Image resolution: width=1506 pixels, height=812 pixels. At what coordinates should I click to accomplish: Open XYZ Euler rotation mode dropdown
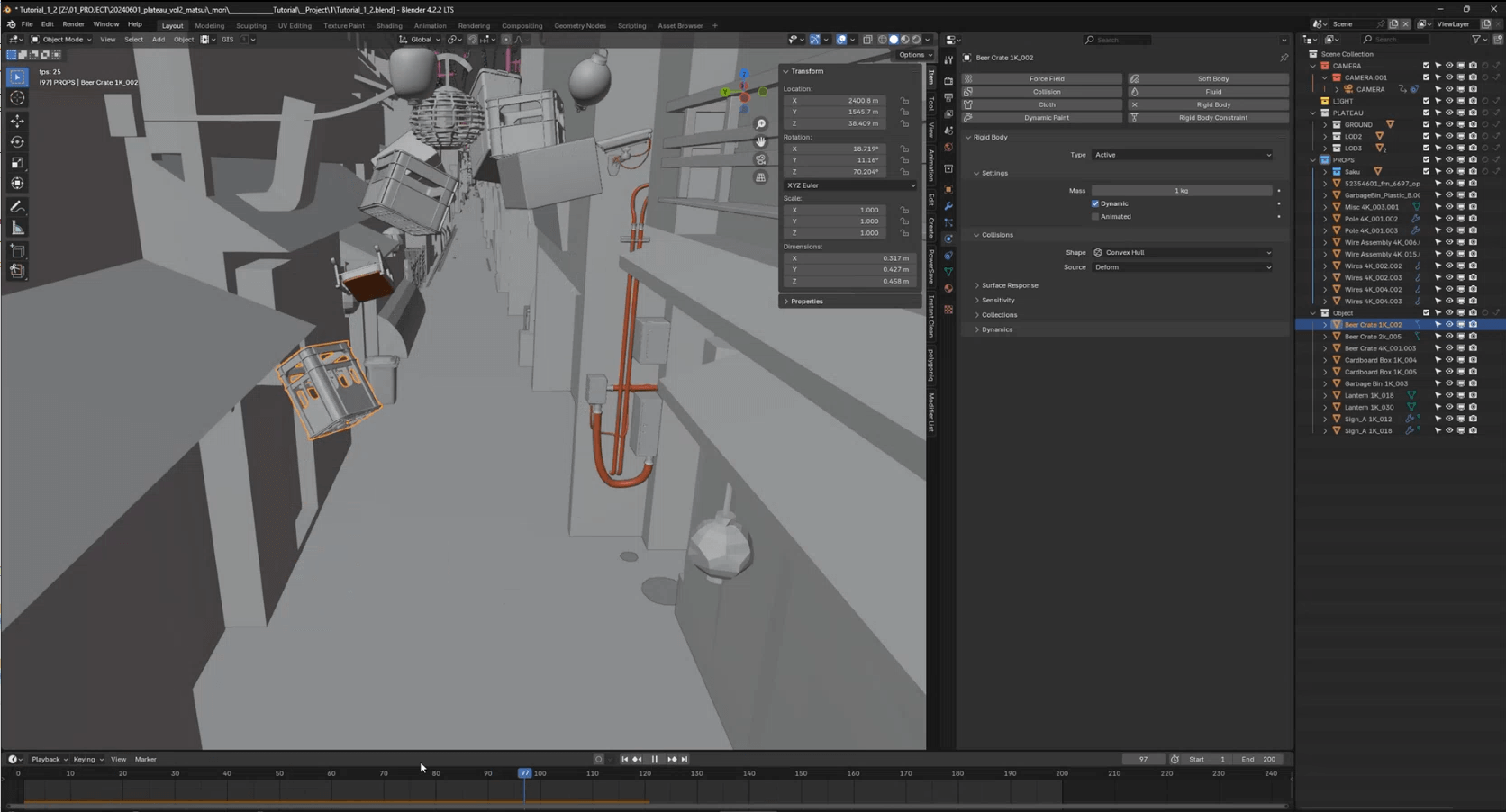[850, 185]
